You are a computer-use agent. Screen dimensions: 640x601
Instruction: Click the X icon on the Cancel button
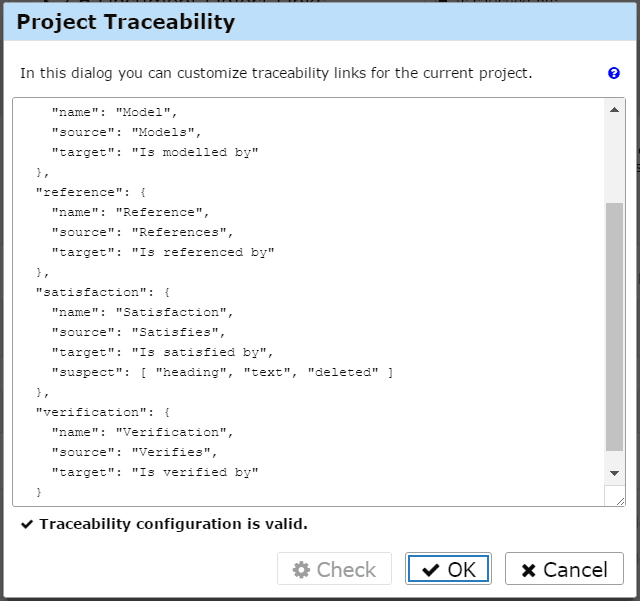529,570
